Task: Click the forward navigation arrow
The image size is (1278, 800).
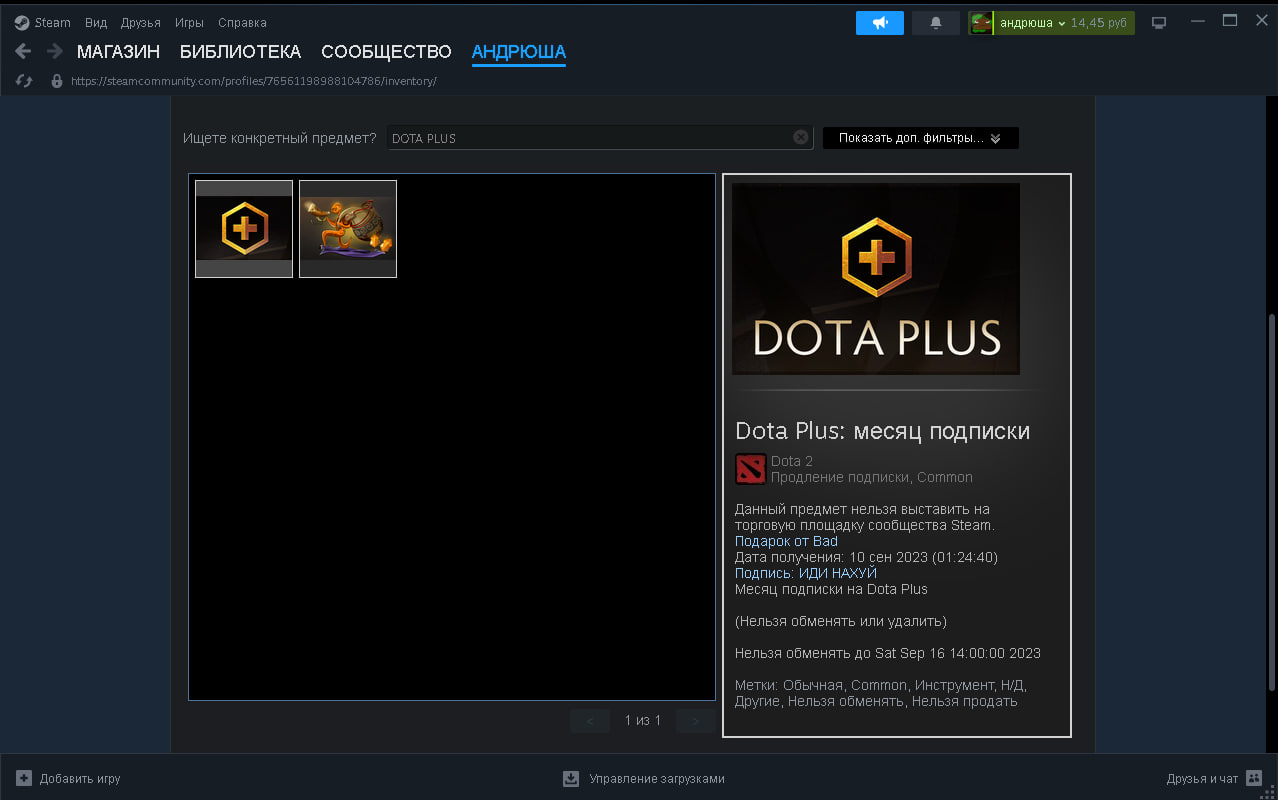Action: 52,51
